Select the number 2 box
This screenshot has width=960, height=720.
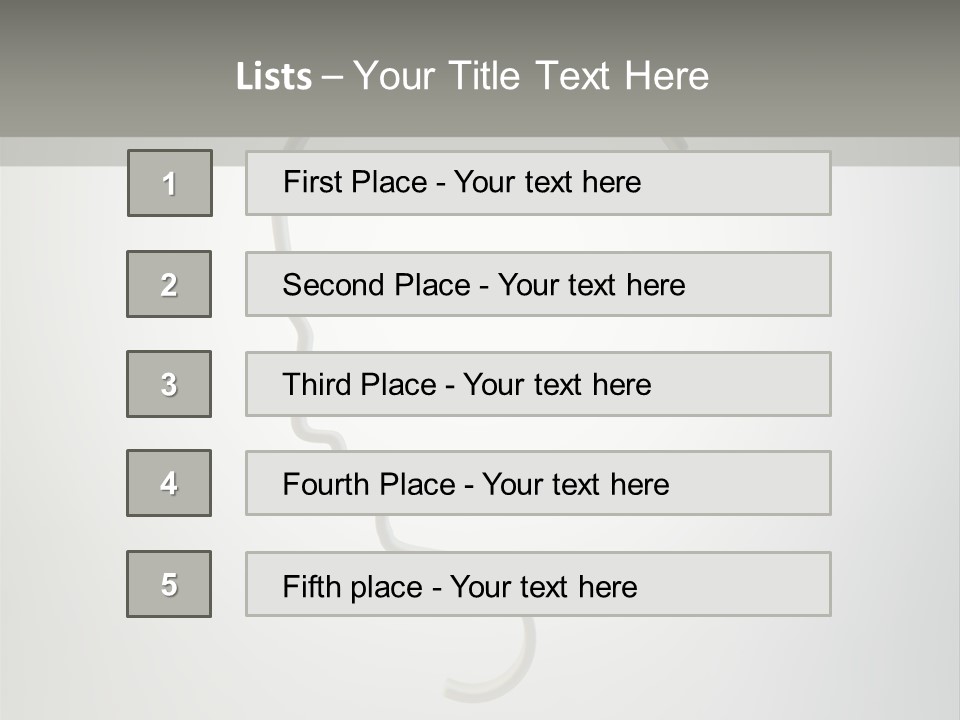(x=169, y=284)
